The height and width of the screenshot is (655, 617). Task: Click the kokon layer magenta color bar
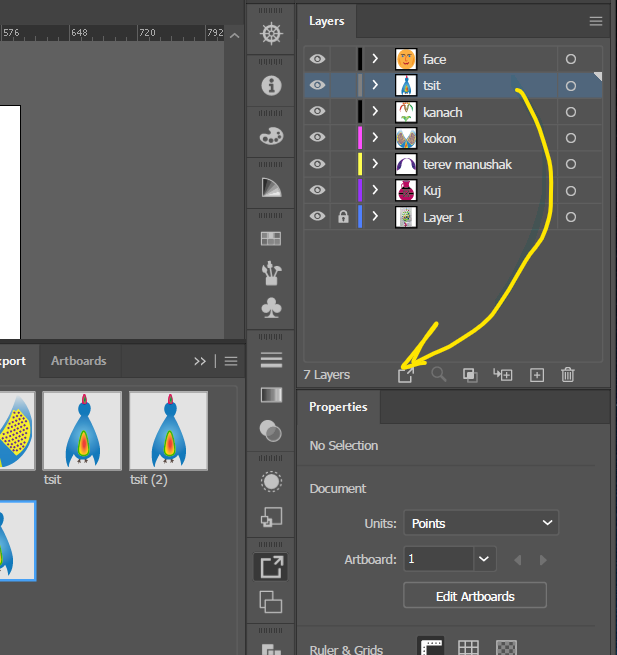point(360,137)
